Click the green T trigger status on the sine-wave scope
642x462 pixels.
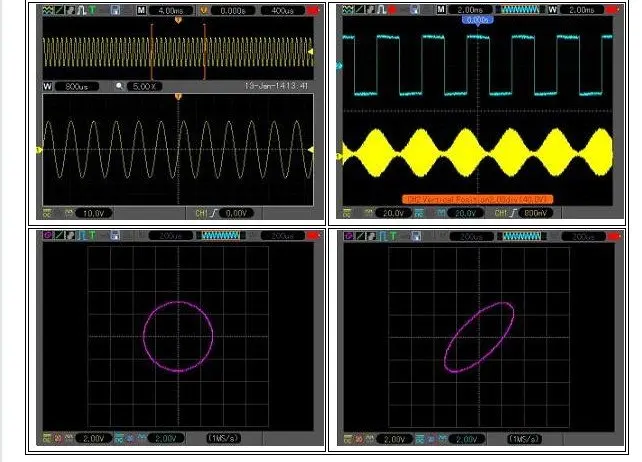pyautogui.click(x=92, y=10)
